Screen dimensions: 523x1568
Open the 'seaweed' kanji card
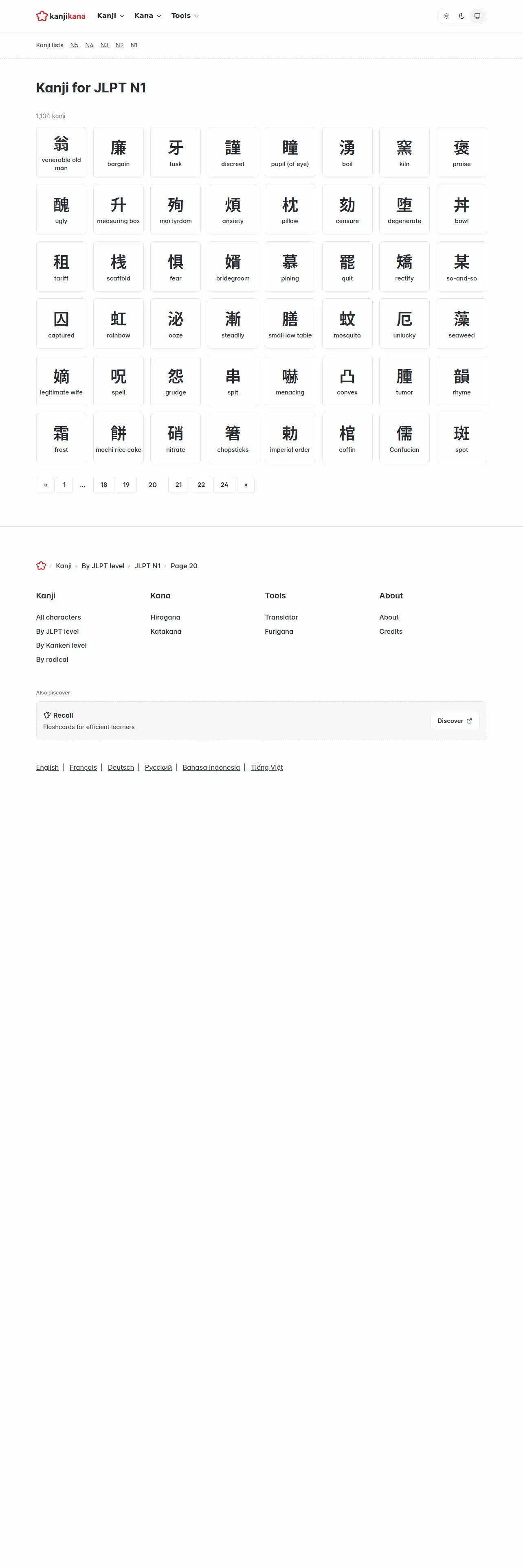(x=461, y=324)
